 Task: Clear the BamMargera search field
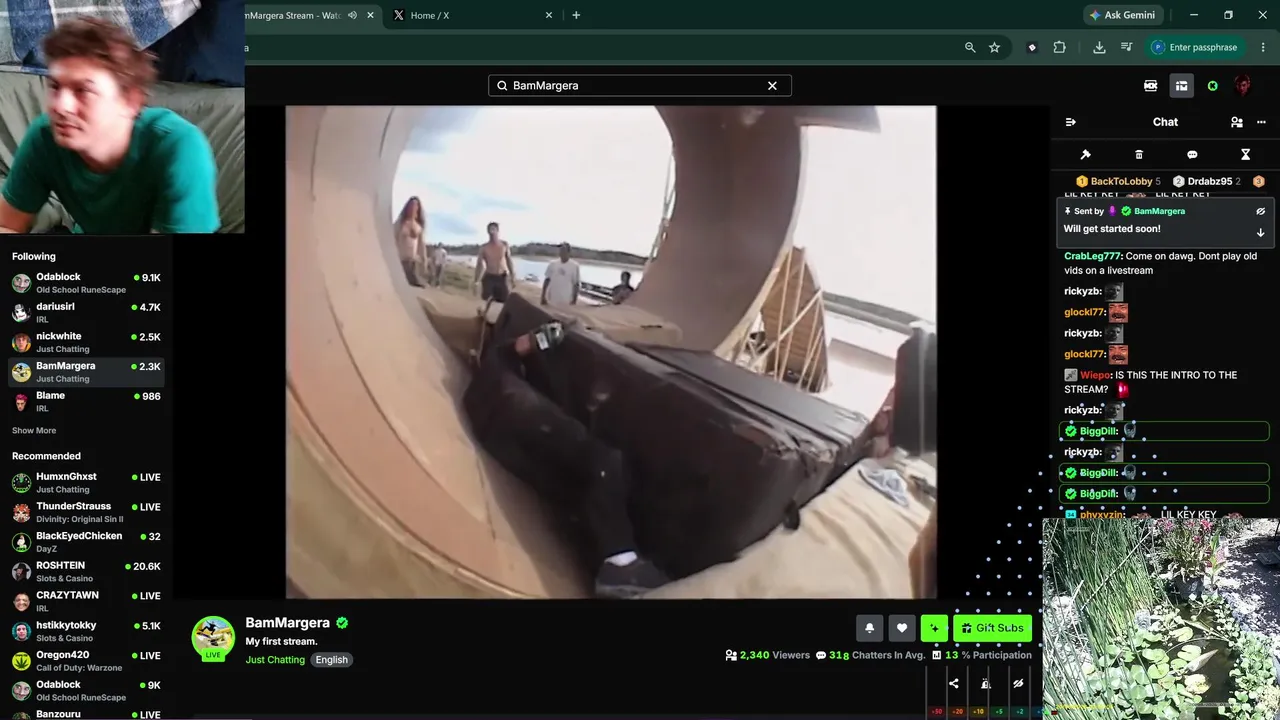point(772,86)
